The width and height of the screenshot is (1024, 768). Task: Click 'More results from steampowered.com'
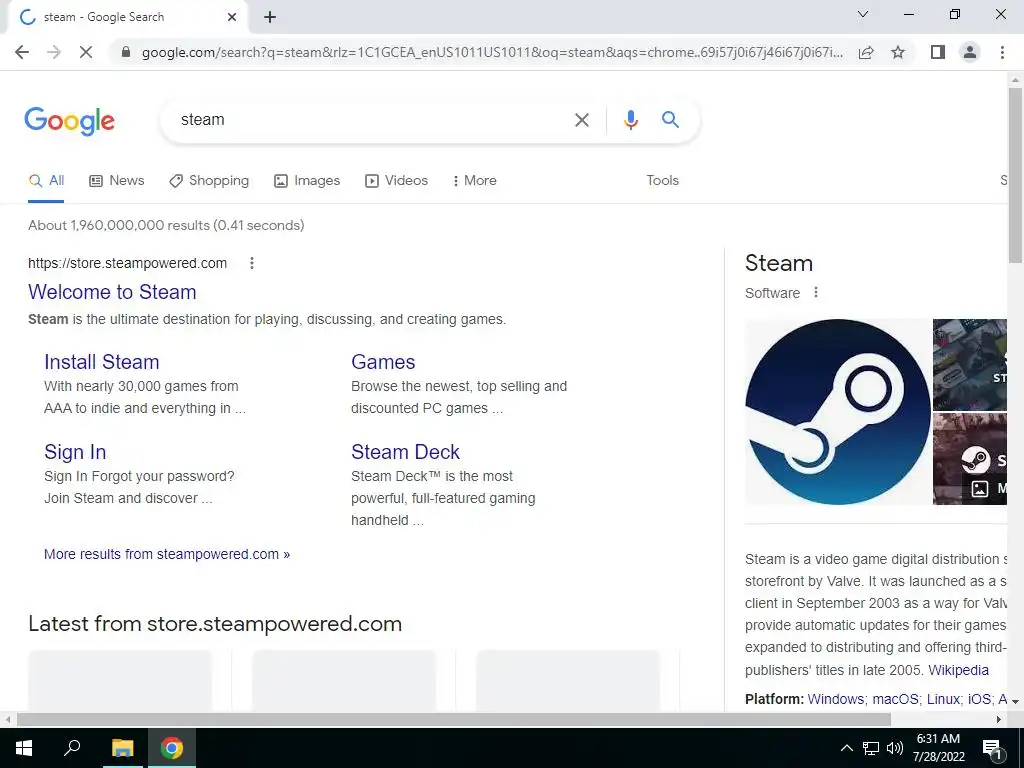tap(167, 554)
